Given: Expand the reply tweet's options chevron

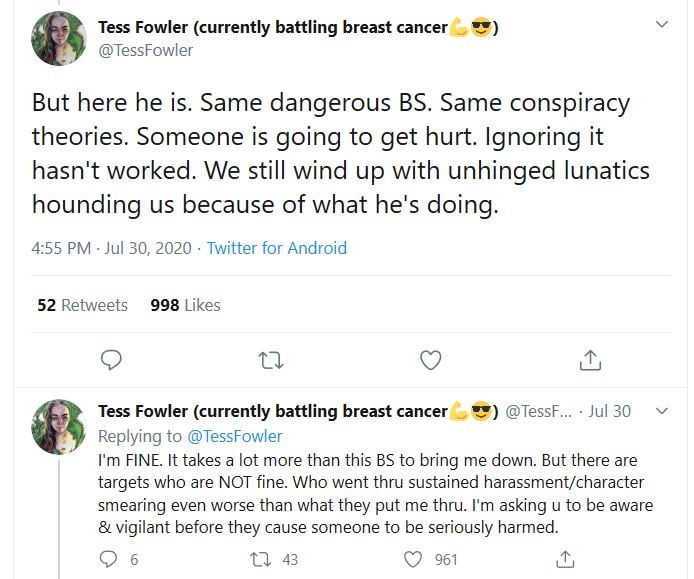Looking at the screenshot, I should [x=661, y=411].
